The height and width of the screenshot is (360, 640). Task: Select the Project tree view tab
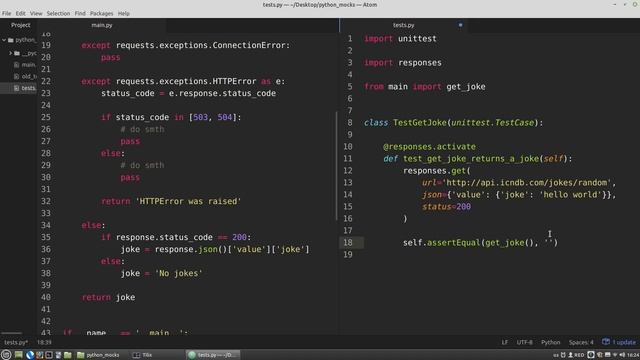[x=20, y=25]
